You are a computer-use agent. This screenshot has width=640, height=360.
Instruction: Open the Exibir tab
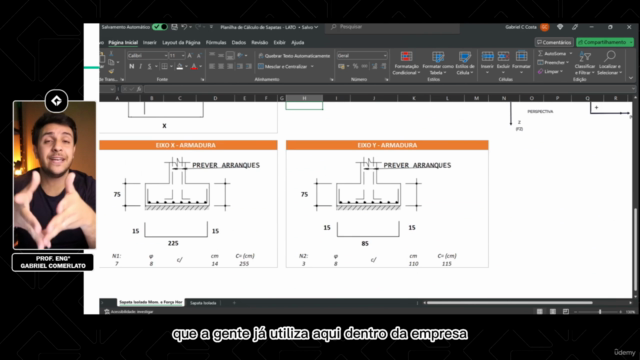[x=279, y=42]
